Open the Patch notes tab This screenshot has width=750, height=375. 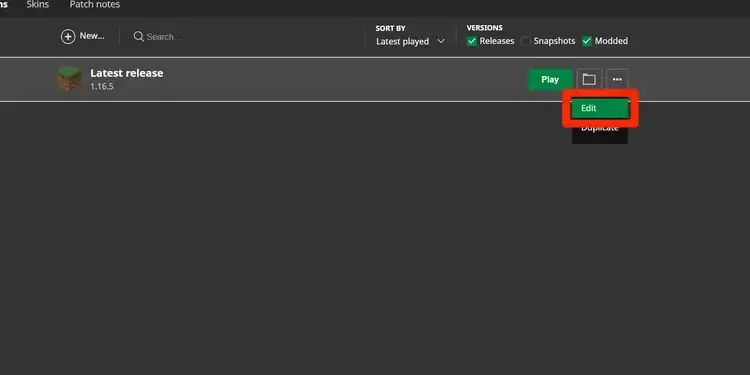click(95, 5)
